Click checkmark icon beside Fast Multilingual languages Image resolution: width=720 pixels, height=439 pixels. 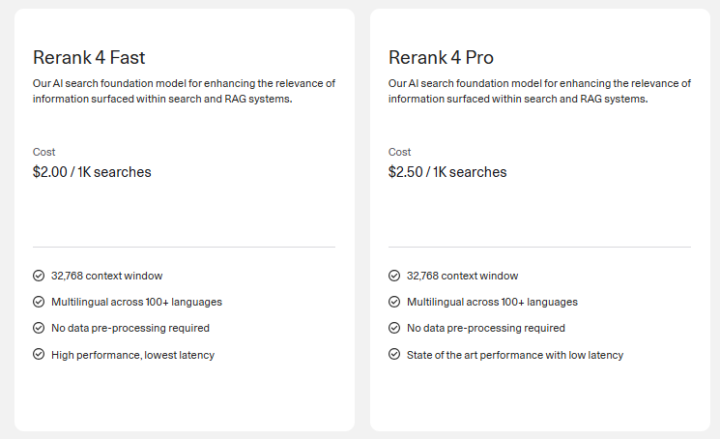[x=39, y=302]
